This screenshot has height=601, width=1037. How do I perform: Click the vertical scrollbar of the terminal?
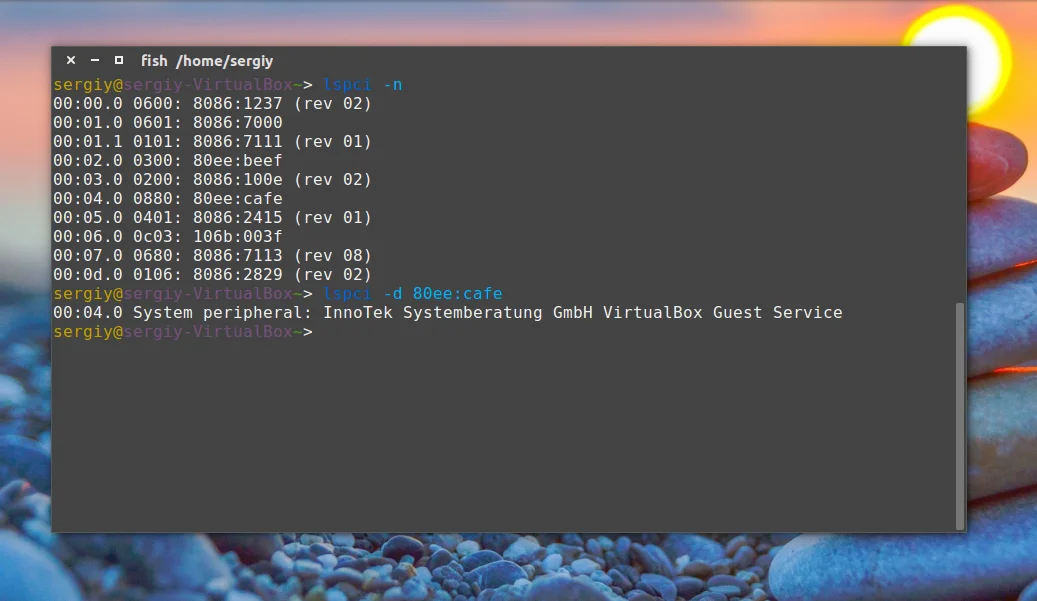[x=960, y=417]
